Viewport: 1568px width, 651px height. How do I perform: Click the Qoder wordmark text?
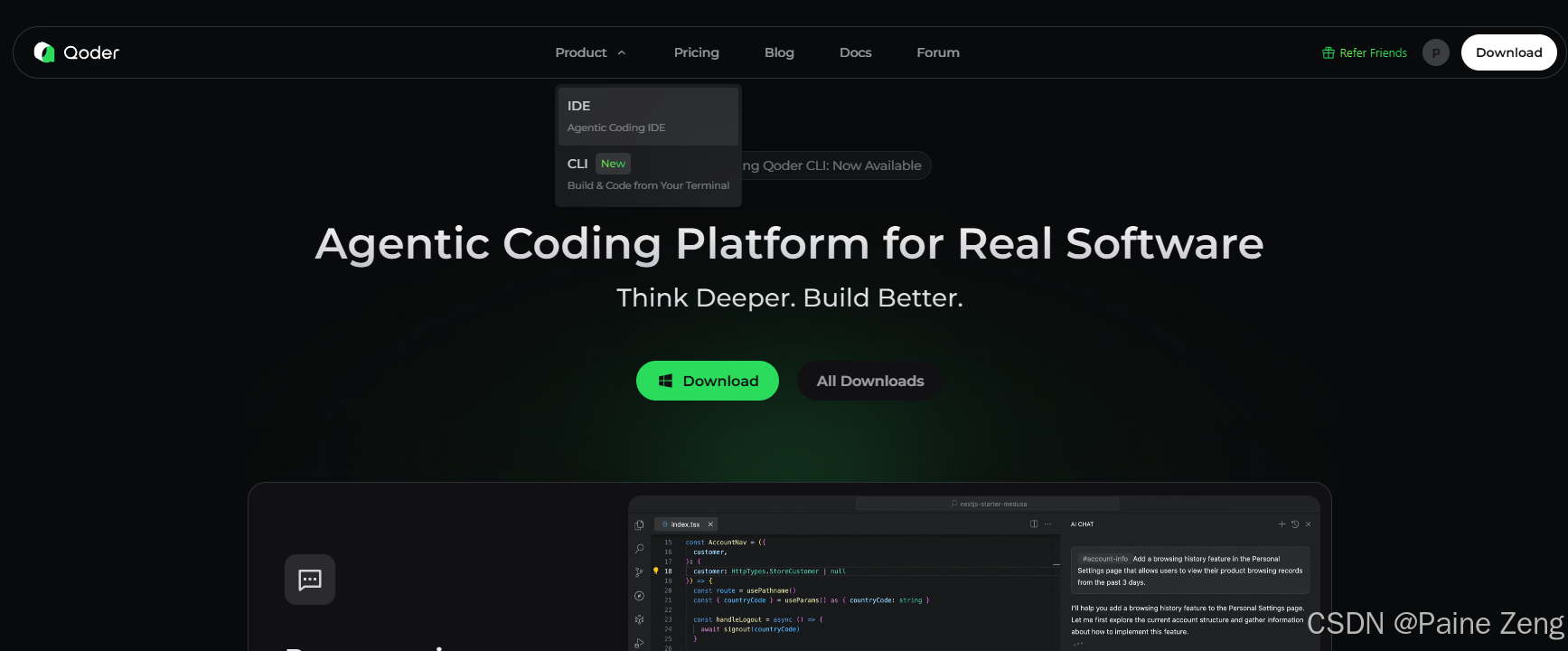(x=91, y=52)
